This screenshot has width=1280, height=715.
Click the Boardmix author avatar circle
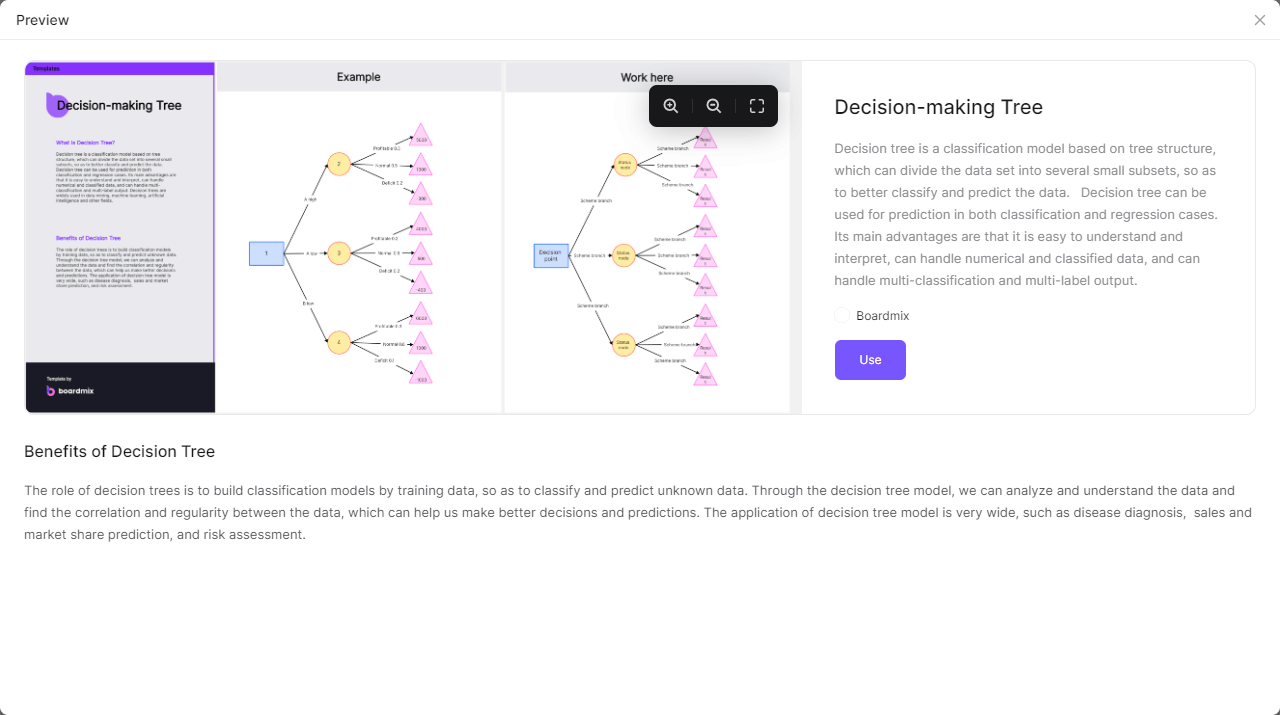pyautogui.click(x=842, y=316)
